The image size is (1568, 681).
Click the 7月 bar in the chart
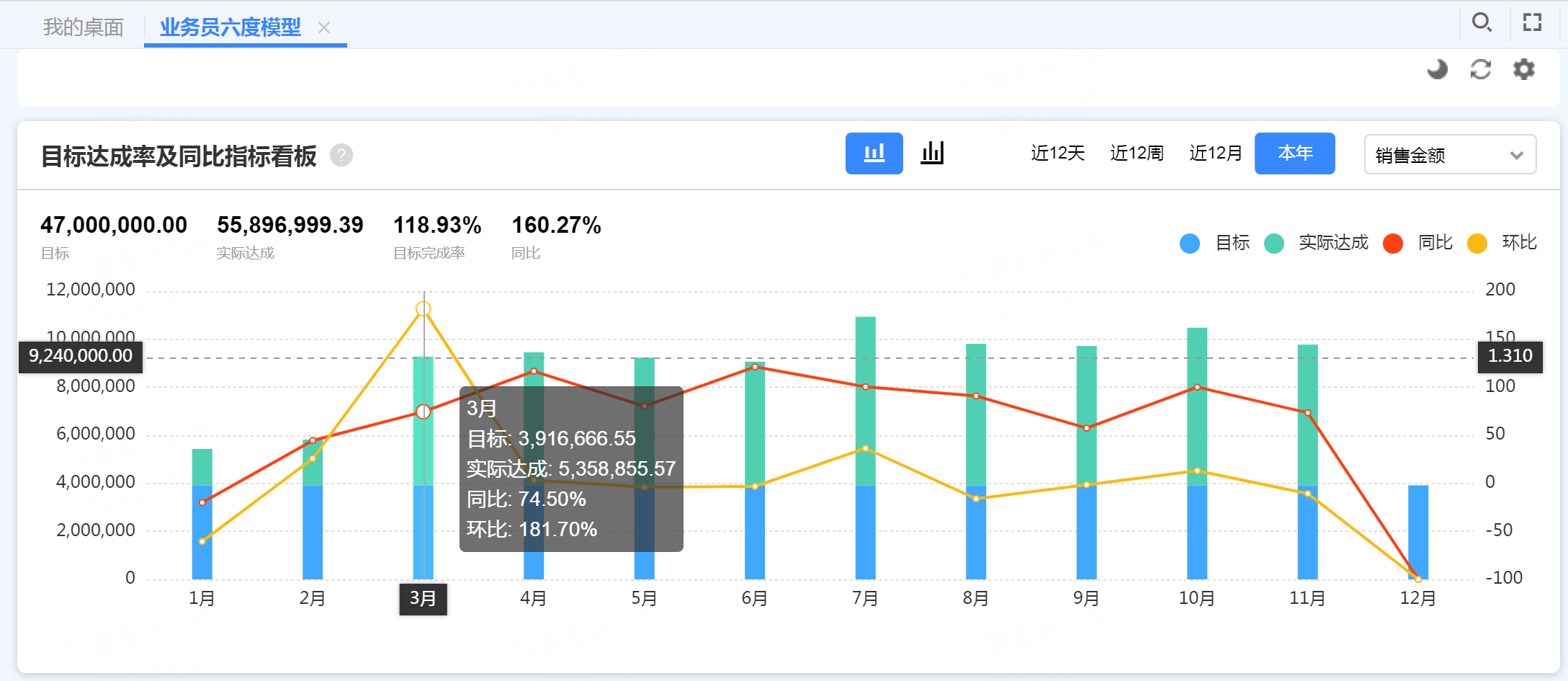866,448
